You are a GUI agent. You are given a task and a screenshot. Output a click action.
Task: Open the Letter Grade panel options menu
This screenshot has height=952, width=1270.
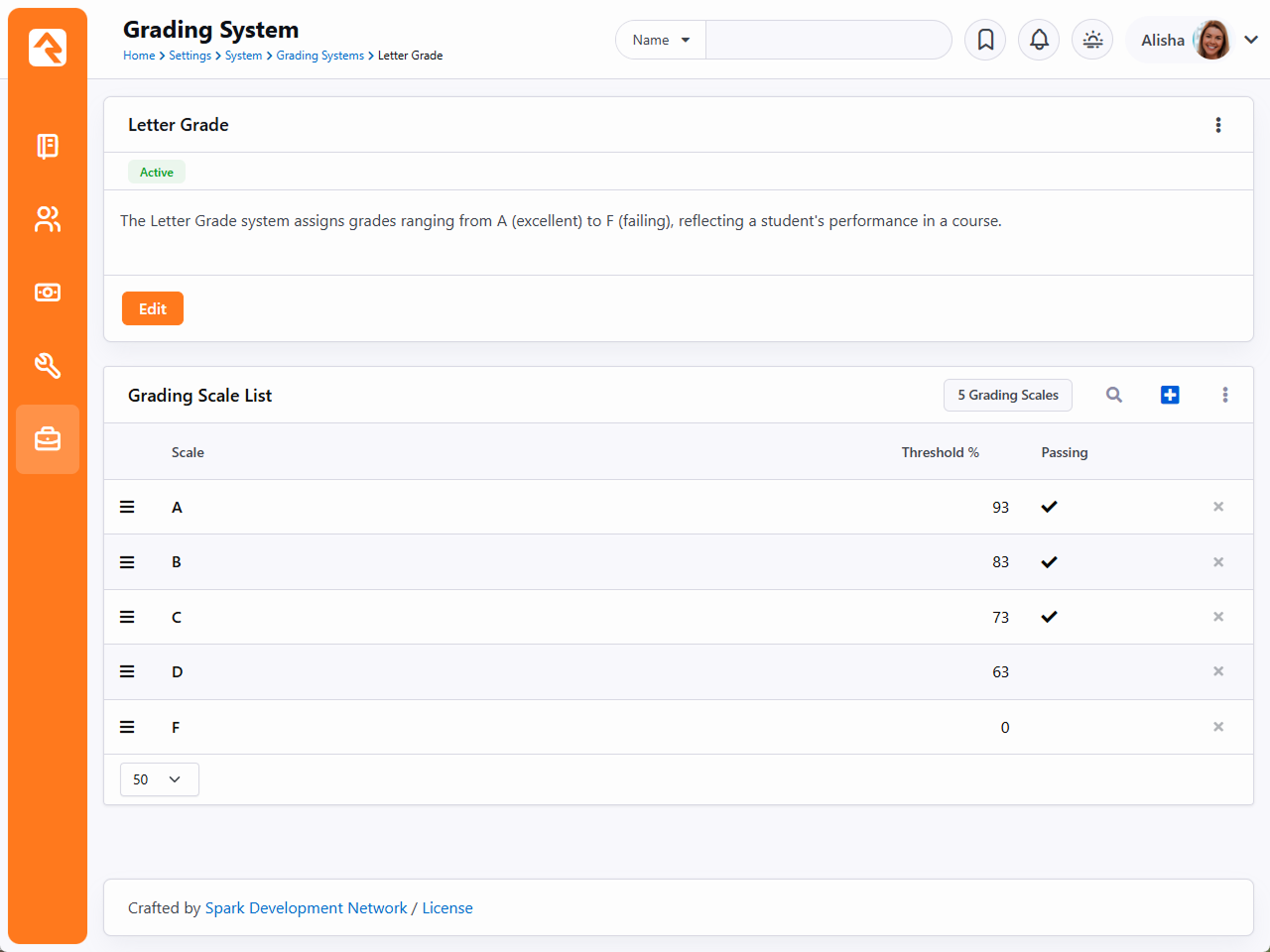(x=1218, y=125)
